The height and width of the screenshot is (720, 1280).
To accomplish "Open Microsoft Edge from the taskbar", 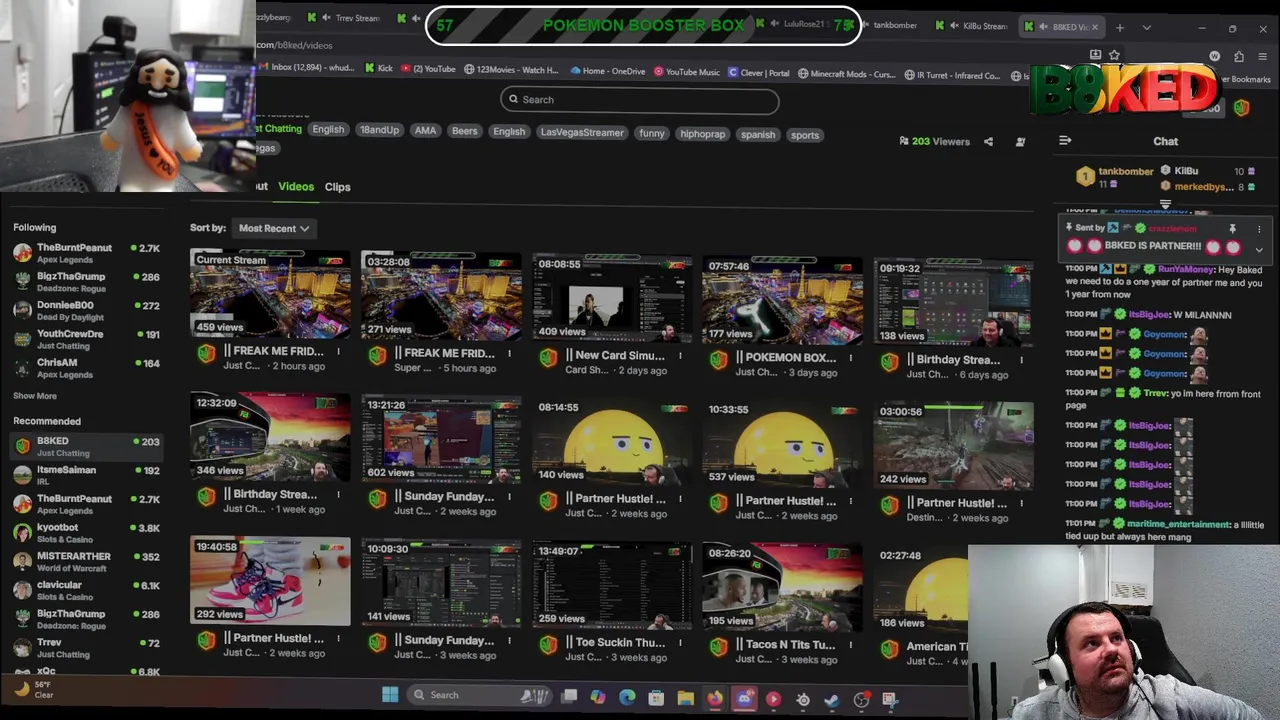I will coord(627,697).
